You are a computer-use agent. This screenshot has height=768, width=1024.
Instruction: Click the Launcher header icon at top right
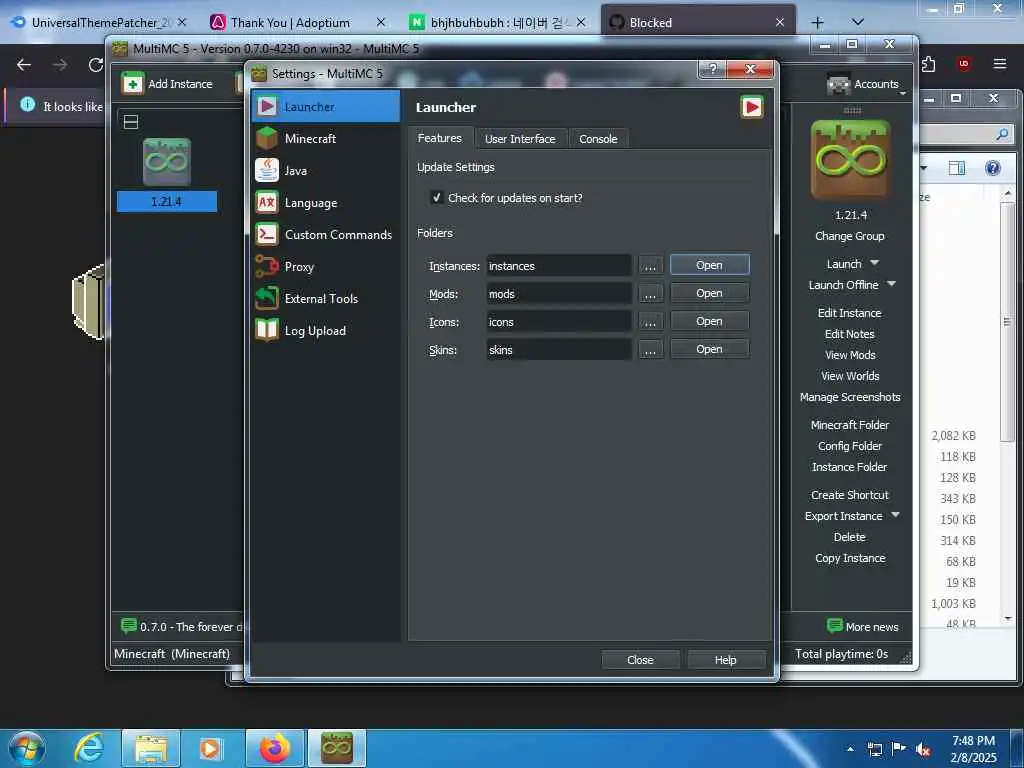click(x=752, y=107)
